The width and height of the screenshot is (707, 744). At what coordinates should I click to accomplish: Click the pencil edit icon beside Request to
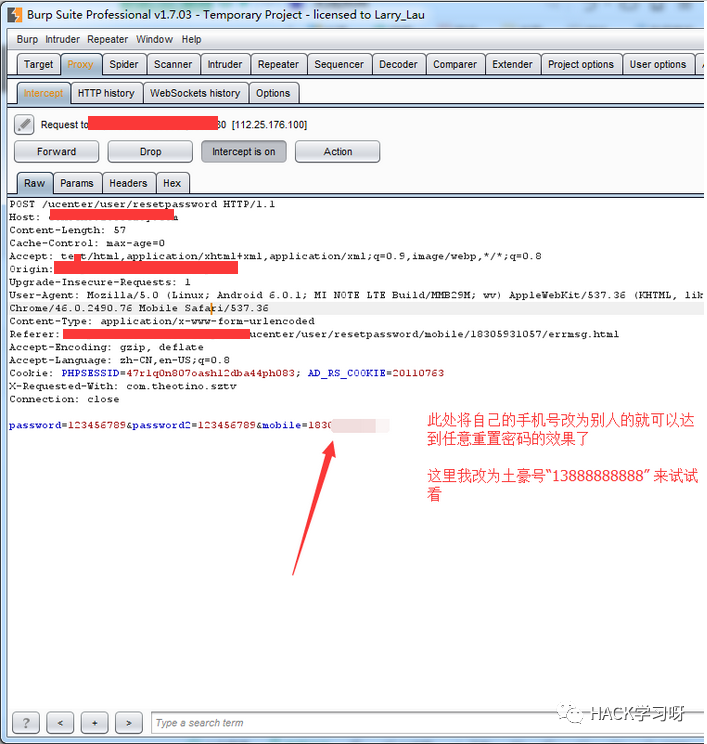click(x=24, y=125)
